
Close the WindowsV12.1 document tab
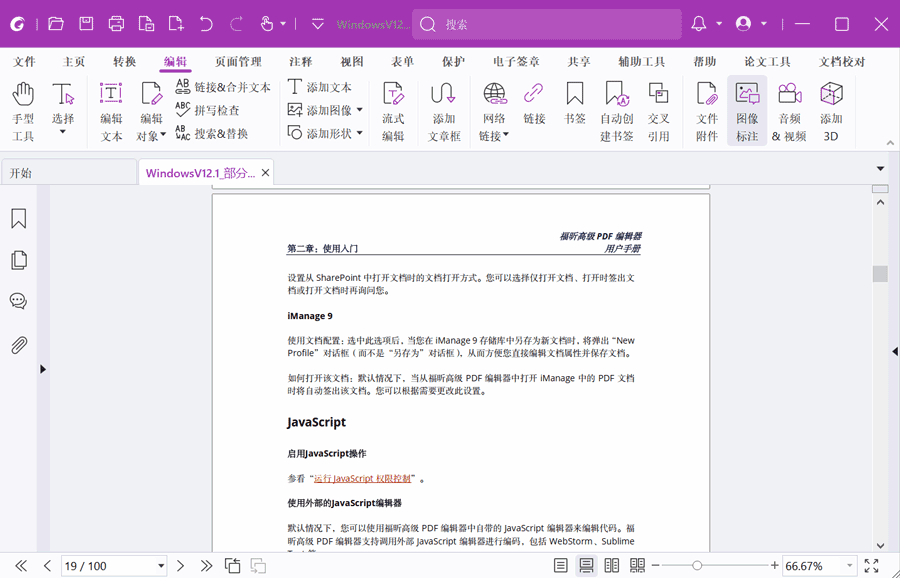coord(265,173)
